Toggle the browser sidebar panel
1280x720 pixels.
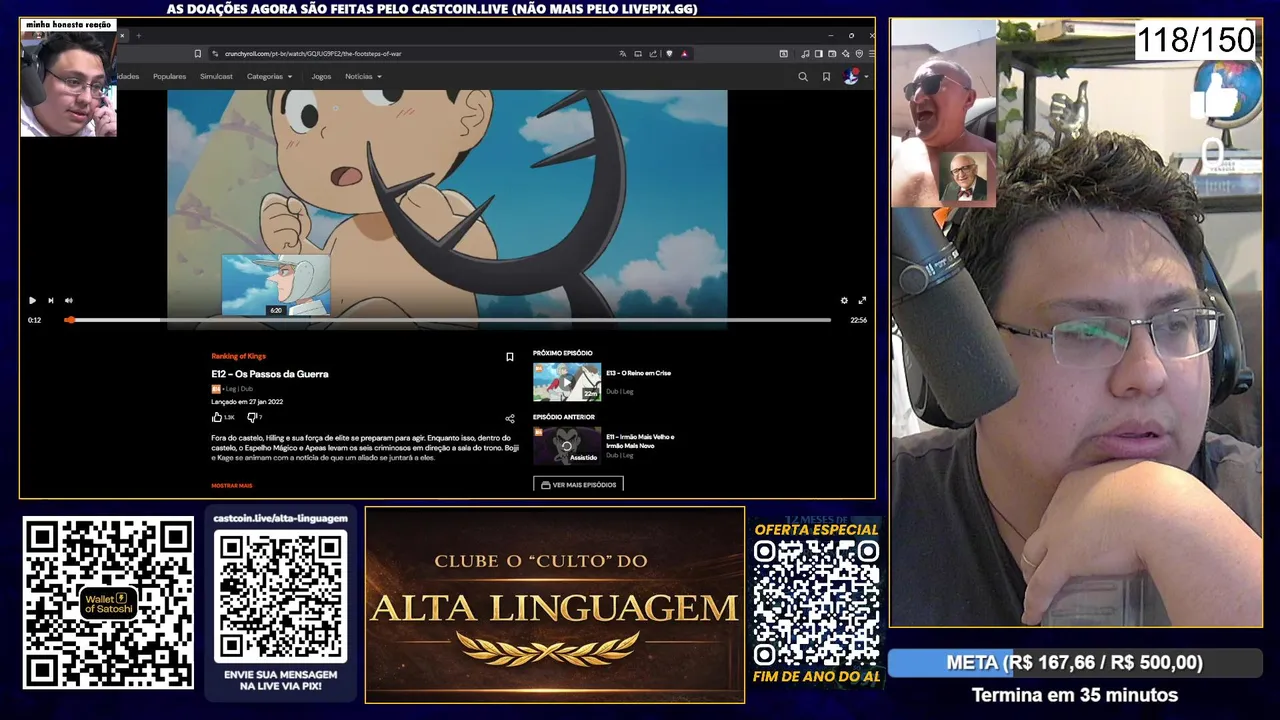[819, 54]
